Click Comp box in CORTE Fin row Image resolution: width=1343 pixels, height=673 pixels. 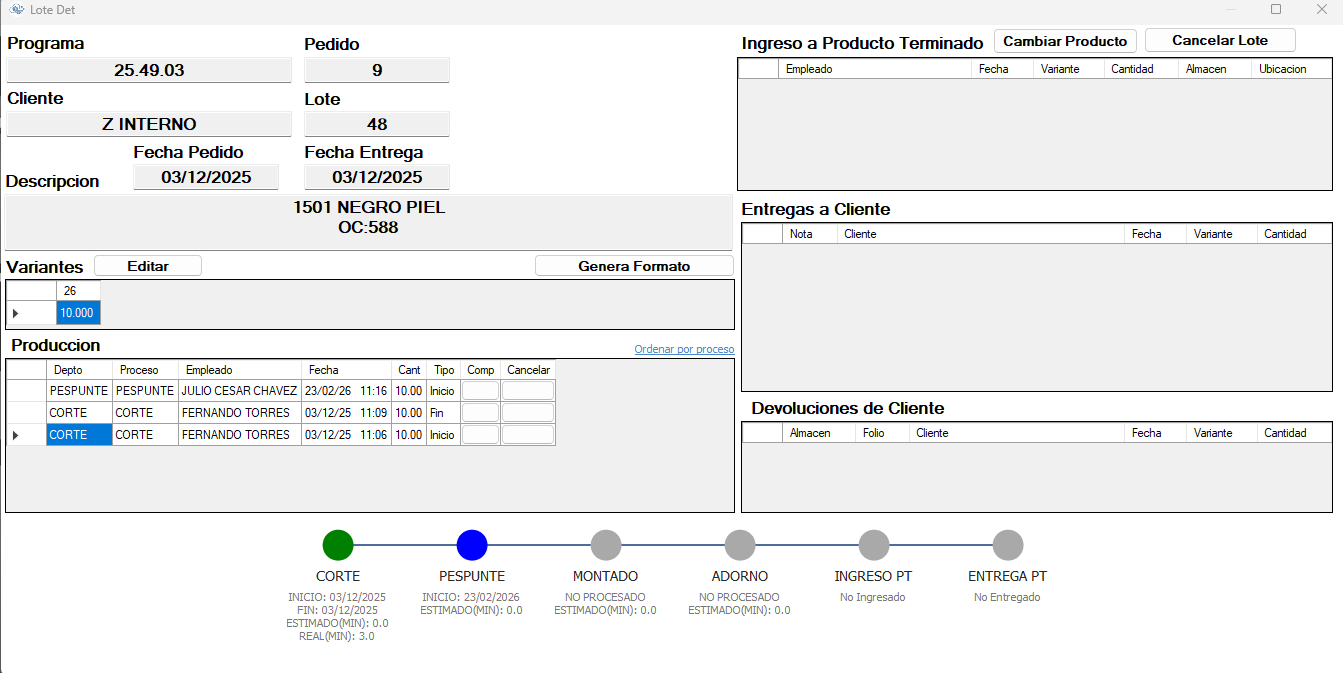pos(480,413)
